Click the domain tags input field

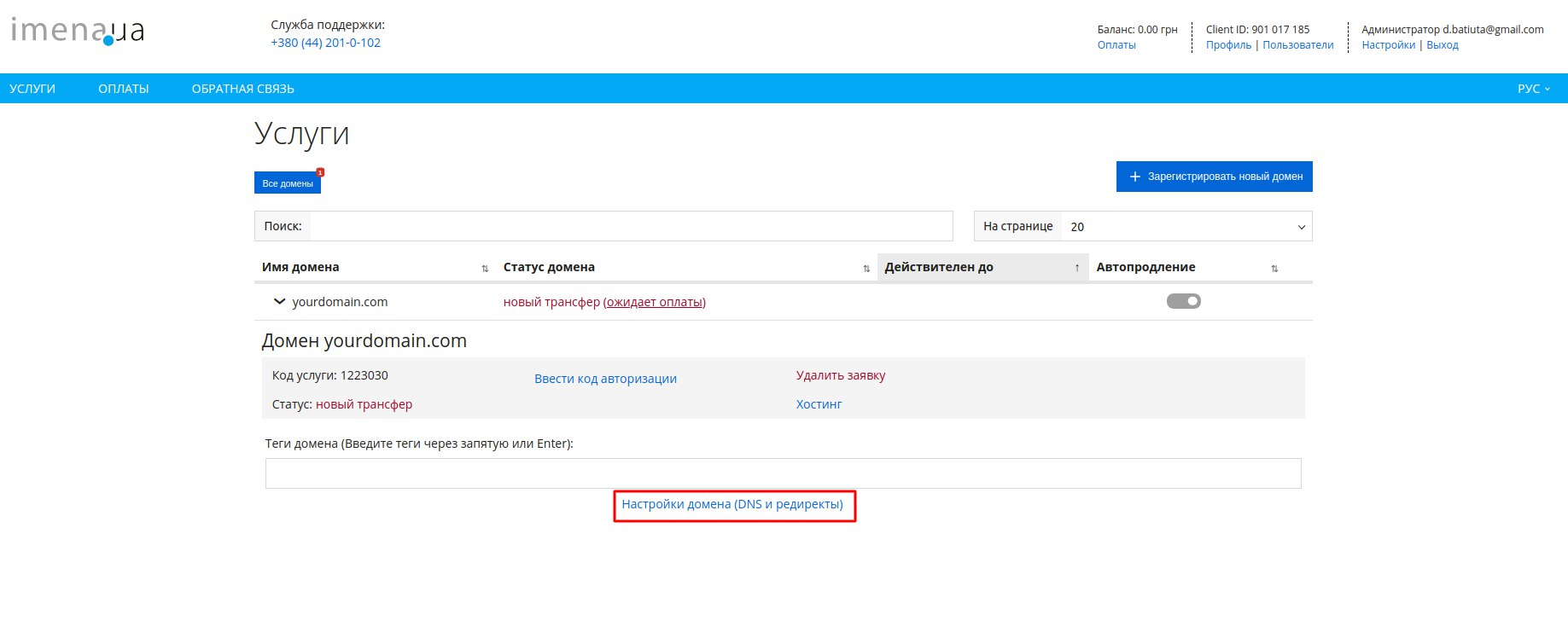pos(784,473)
